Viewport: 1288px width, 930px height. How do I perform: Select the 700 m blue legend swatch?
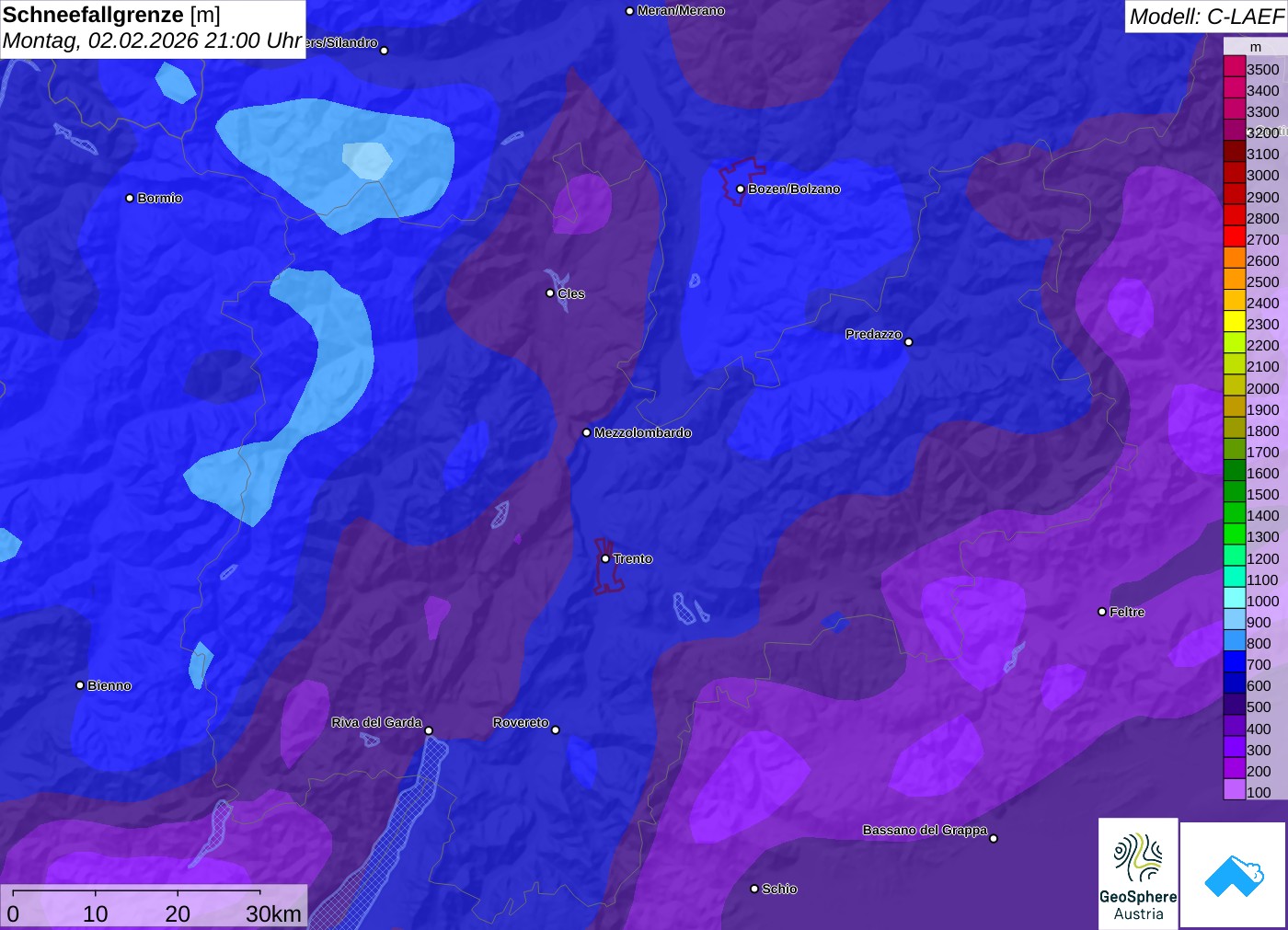(1235, 663)
